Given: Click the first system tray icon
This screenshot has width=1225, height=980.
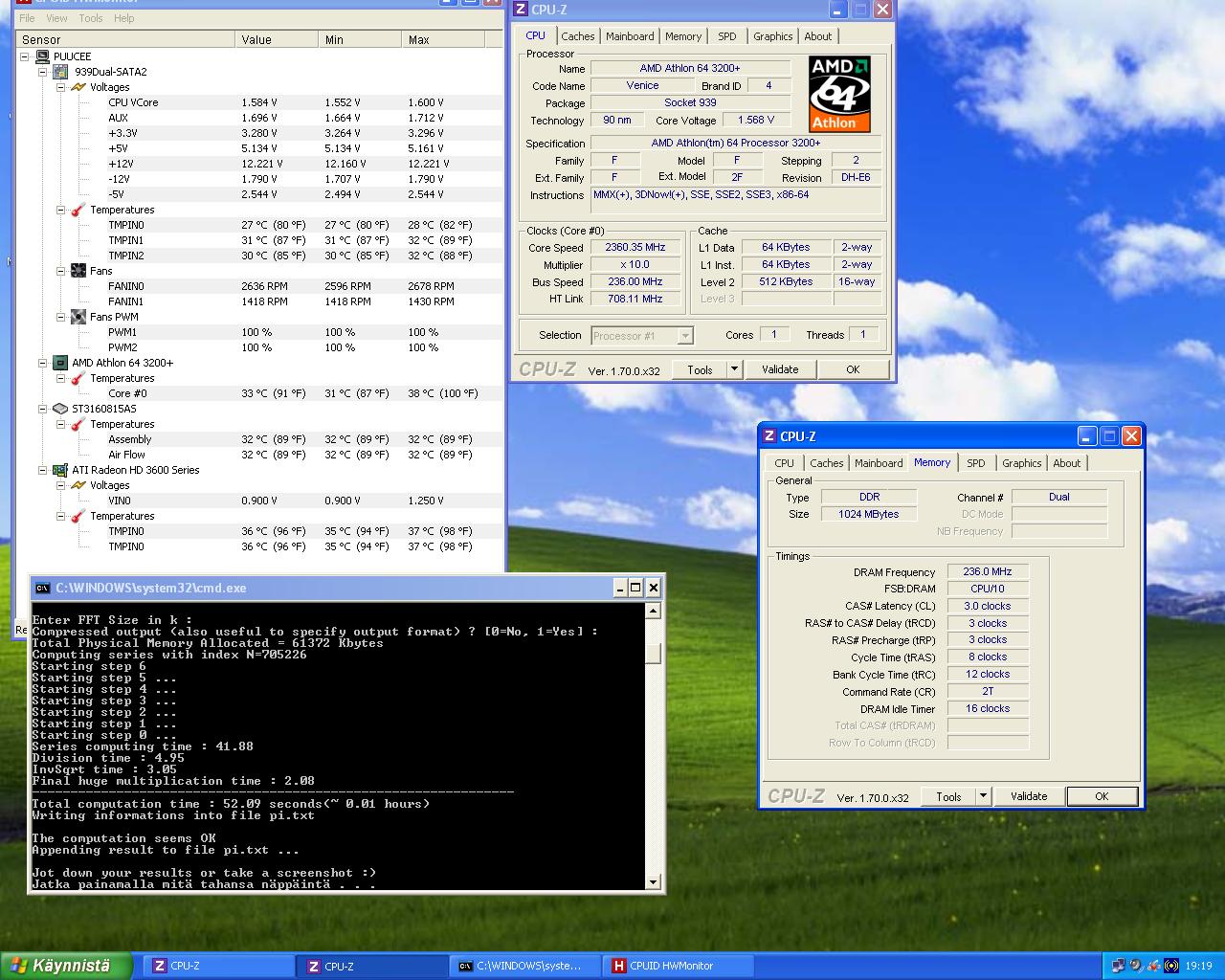Looking at the screenshot, I should (x=1118, y=966).
